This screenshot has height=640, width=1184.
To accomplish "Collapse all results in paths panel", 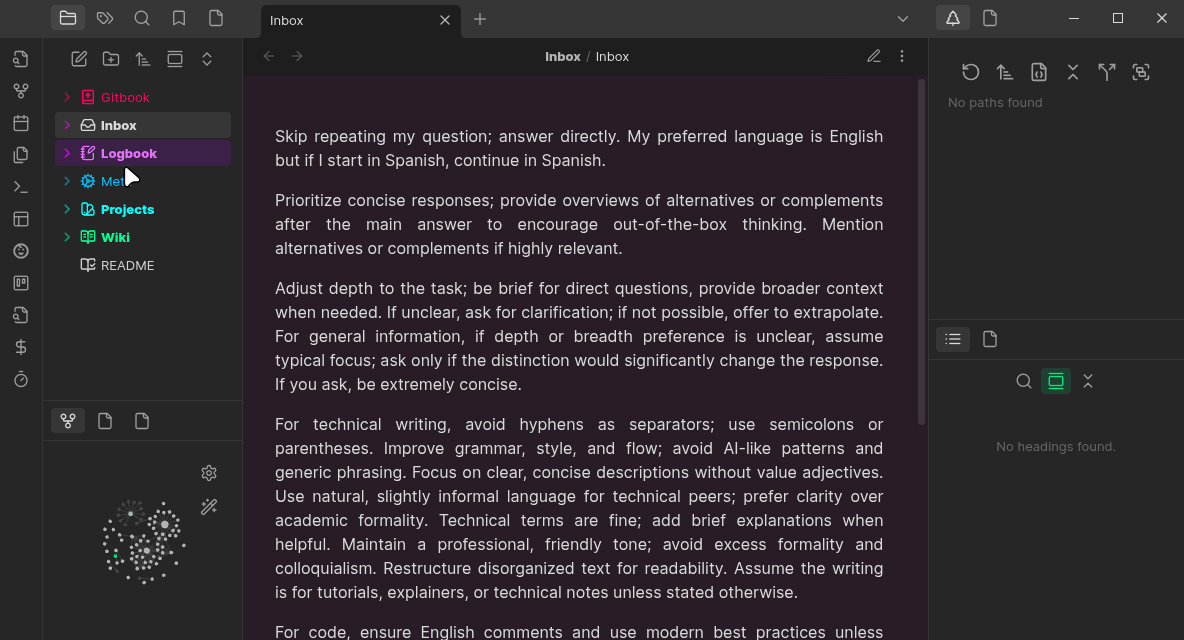I will pyautogui.click(x=1073, y=72).
